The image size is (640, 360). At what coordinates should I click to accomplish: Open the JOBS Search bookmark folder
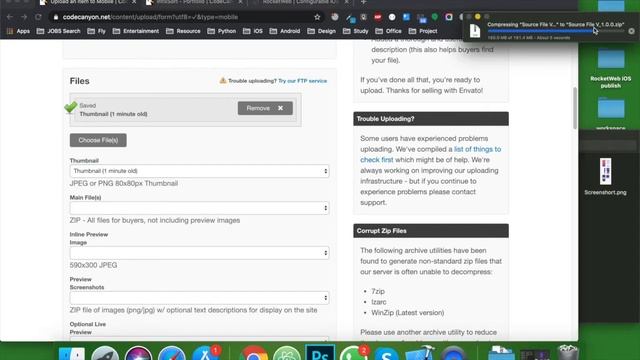59,31
